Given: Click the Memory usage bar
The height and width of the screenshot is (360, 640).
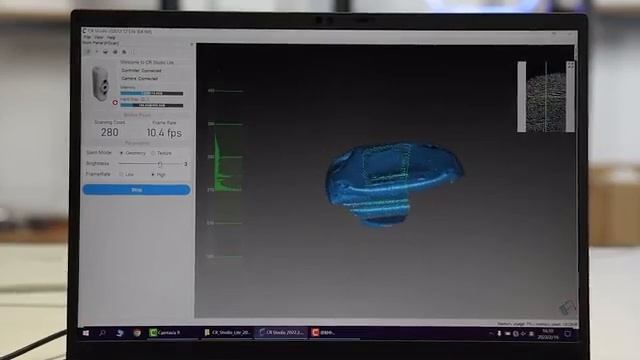Looking at the screenshot, I should pos(151,93).
